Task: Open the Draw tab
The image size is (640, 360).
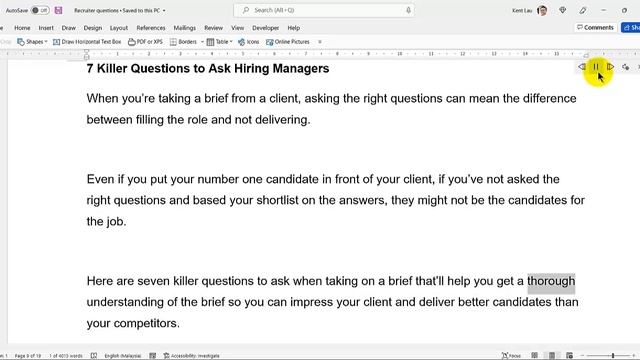Action: point(69,28)
